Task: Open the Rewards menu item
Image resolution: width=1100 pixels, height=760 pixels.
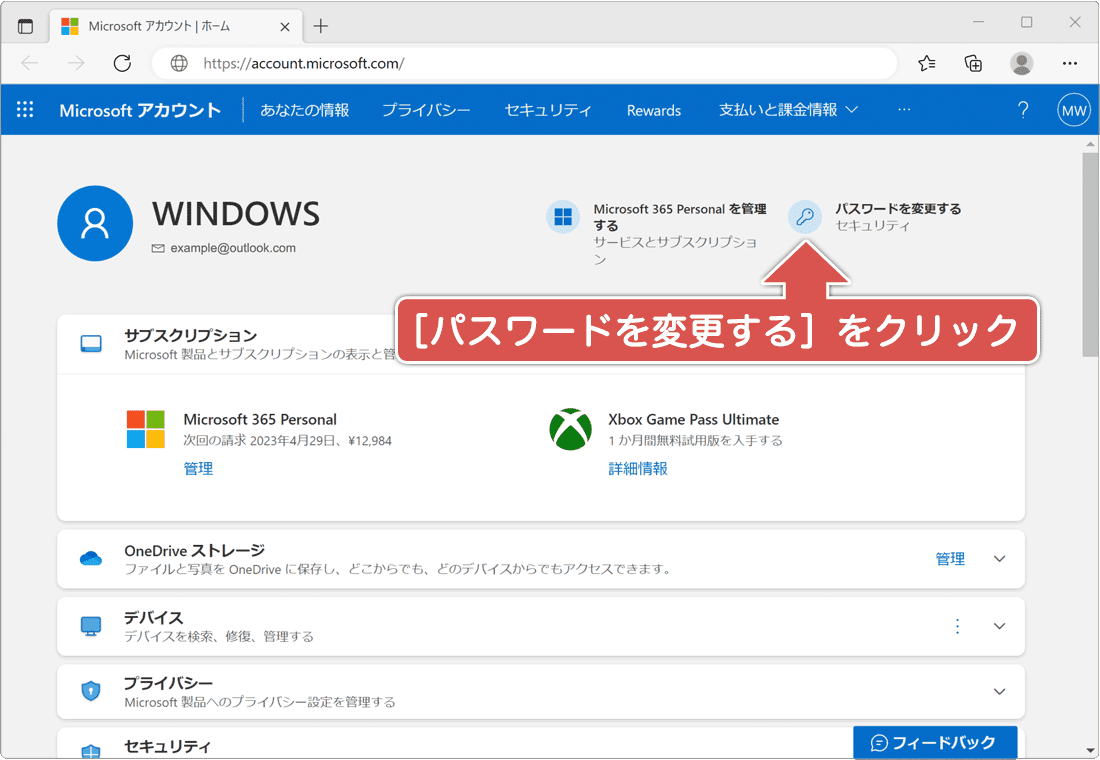Action: click(x=653, y=110)
